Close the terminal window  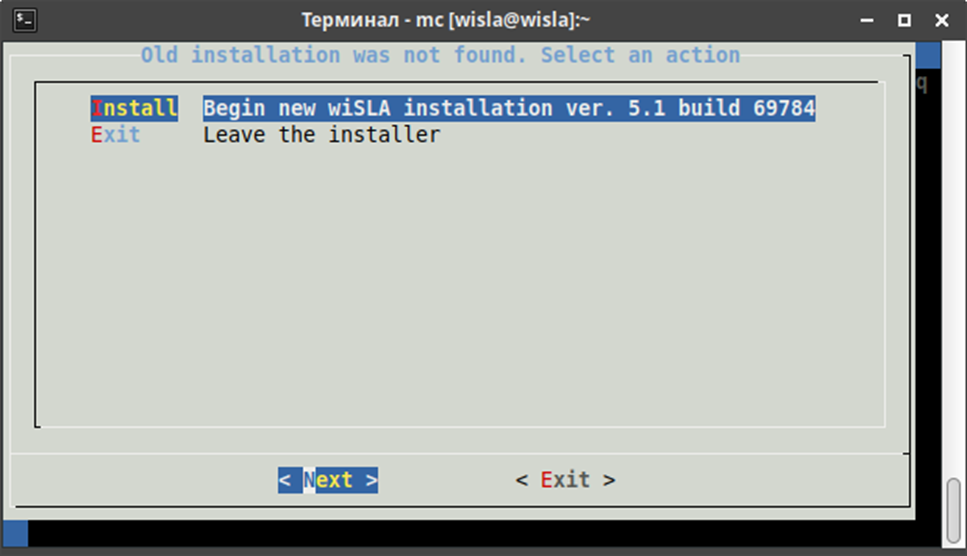942,20
